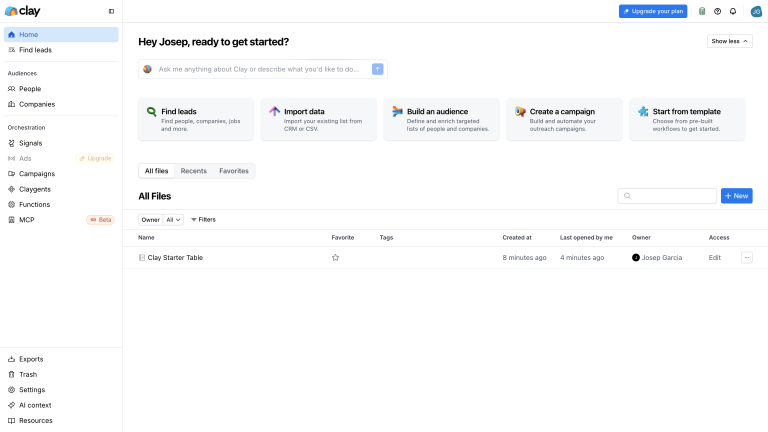Open Find leads in sidebar
The width and height of the screenshot is (768, 432).
61,50
